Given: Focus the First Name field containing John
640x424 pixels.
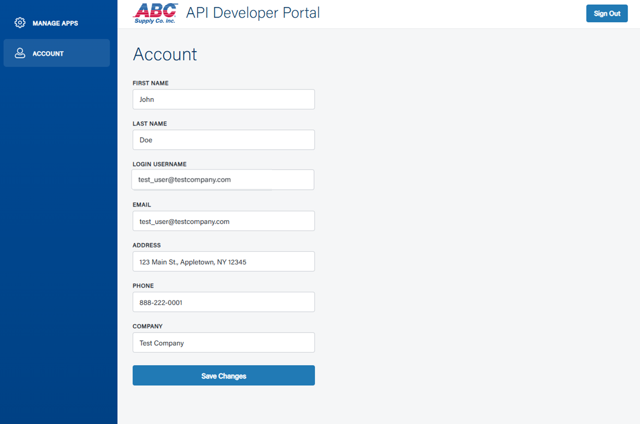Looking at the screenshot, I should [x=223, y=100].
